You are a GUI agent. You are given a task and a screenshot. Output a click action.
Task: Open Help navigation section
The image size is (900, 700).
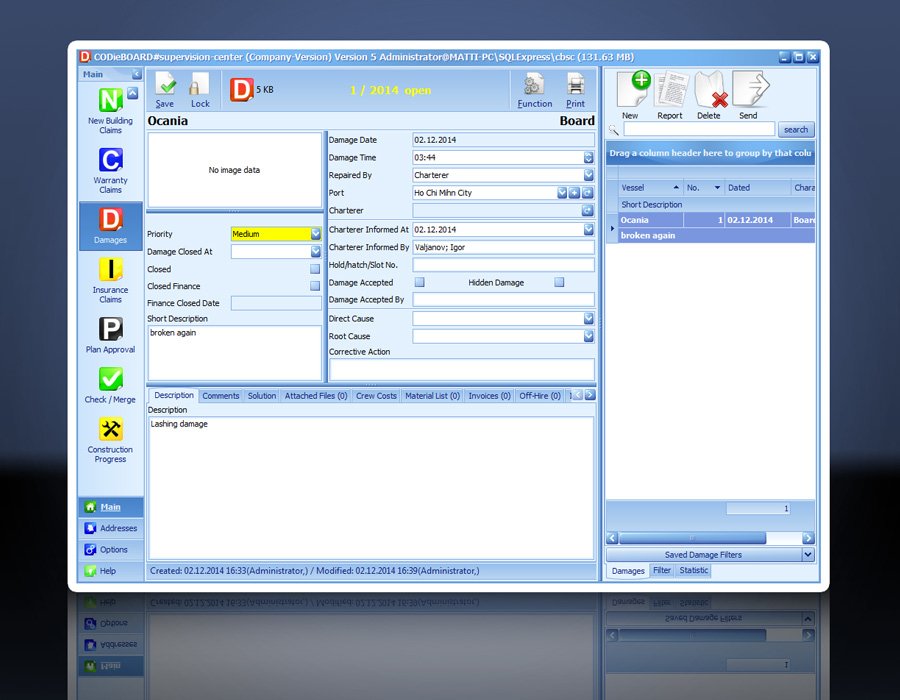coord(110,571)
